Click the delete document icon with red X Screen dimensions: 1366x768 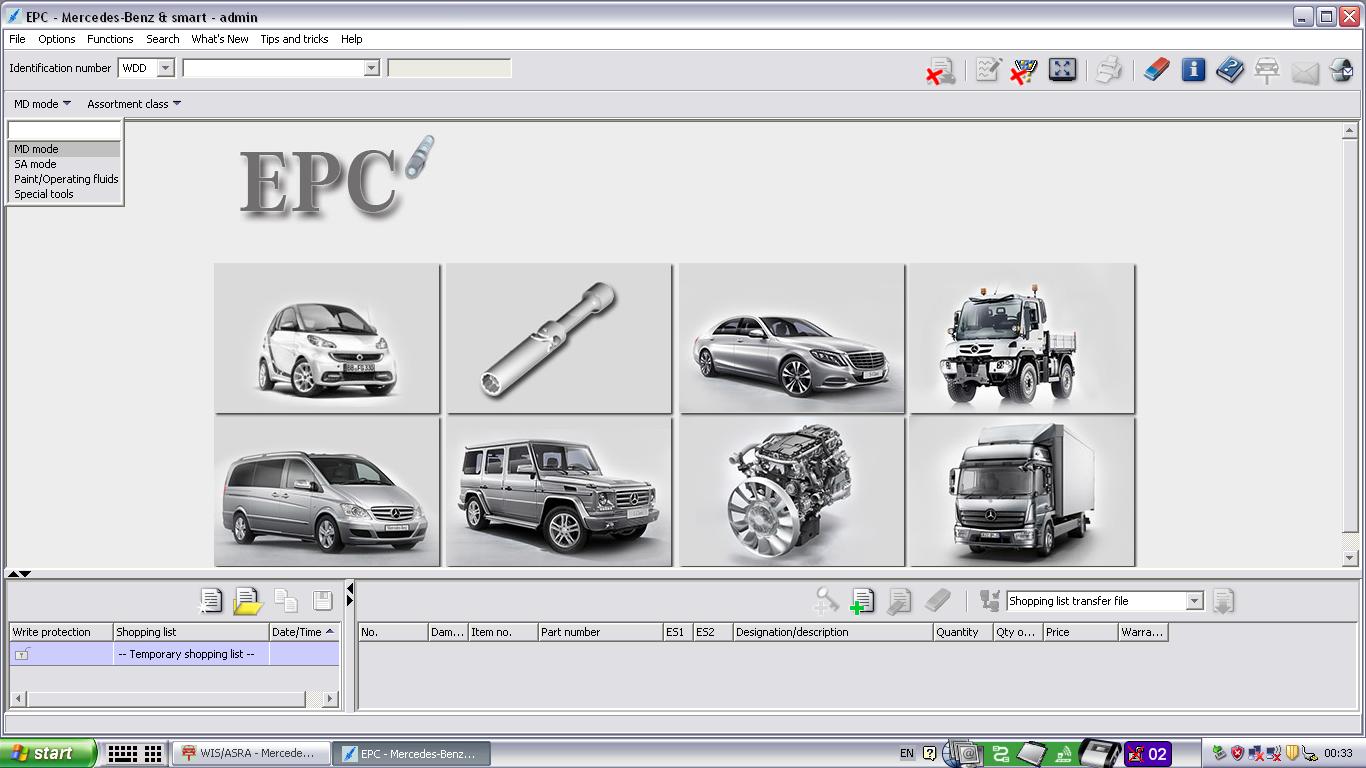tap(940, 70)
